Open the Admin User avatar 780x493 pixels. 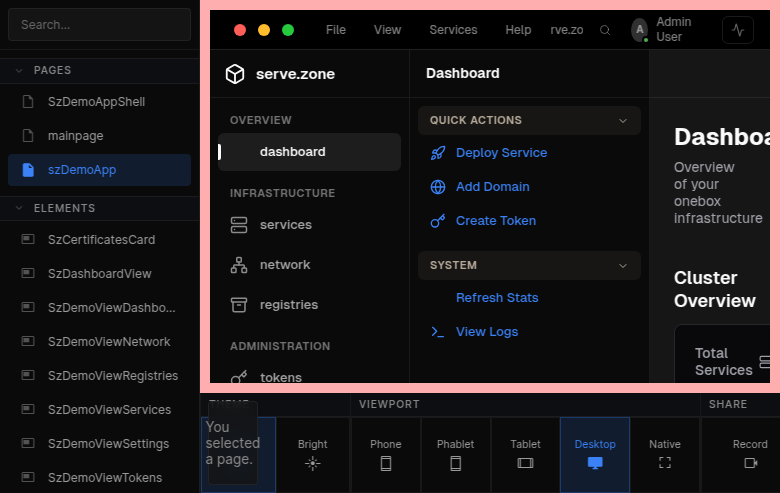pyautogui.click(x=639, y=30)
